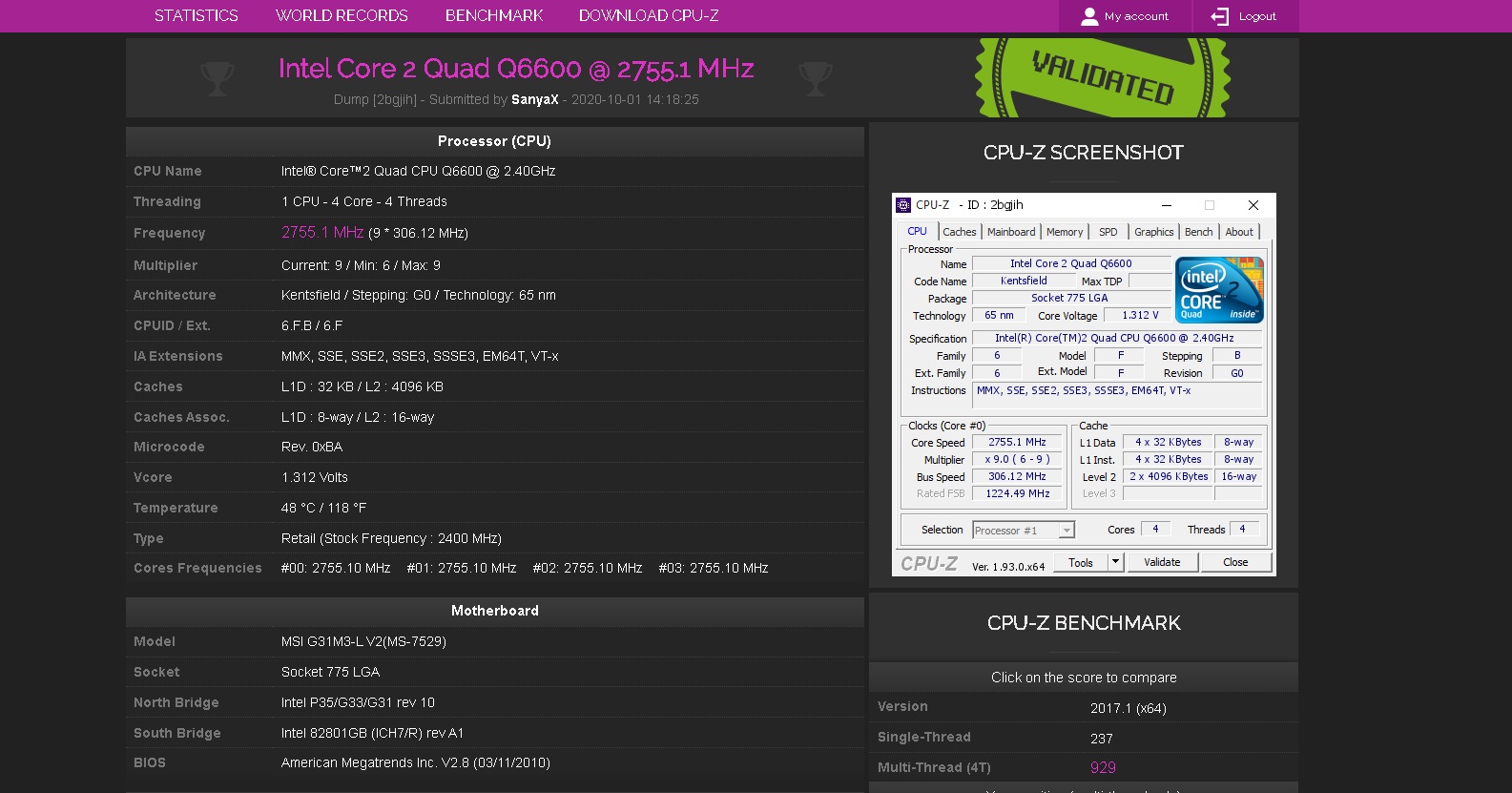Click the Core Voltage field 1.312 V
This screenshot has width=1512, height=793.
coord(1139,315)
